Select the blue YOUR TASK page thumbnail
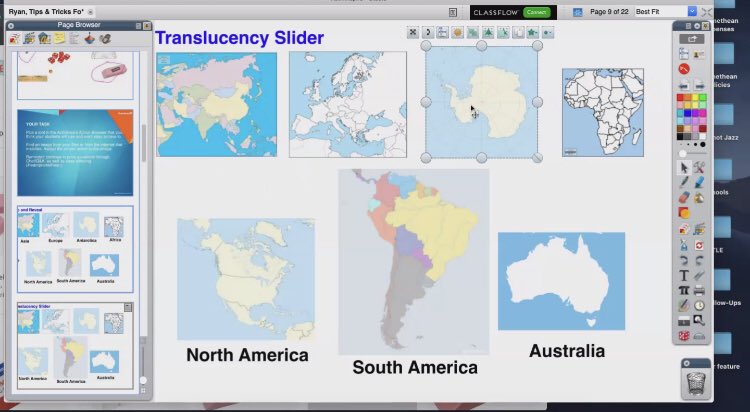Screen dimensions: 750x412 pyautogui.click(x=75, y=153)
